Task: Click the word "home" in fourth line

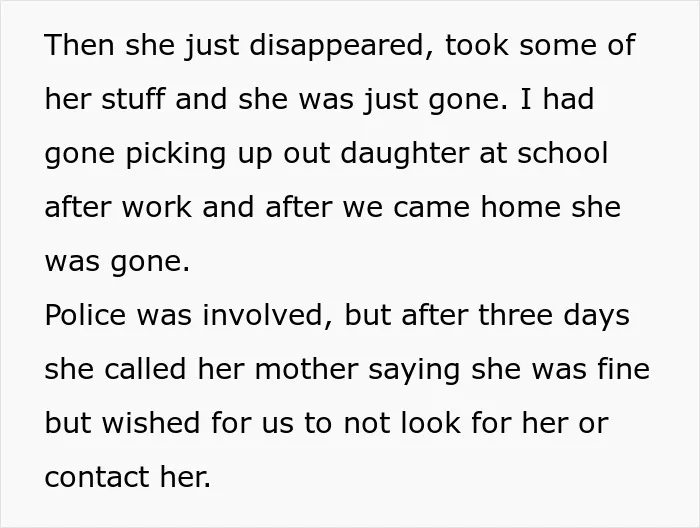Action: [520, 207]
